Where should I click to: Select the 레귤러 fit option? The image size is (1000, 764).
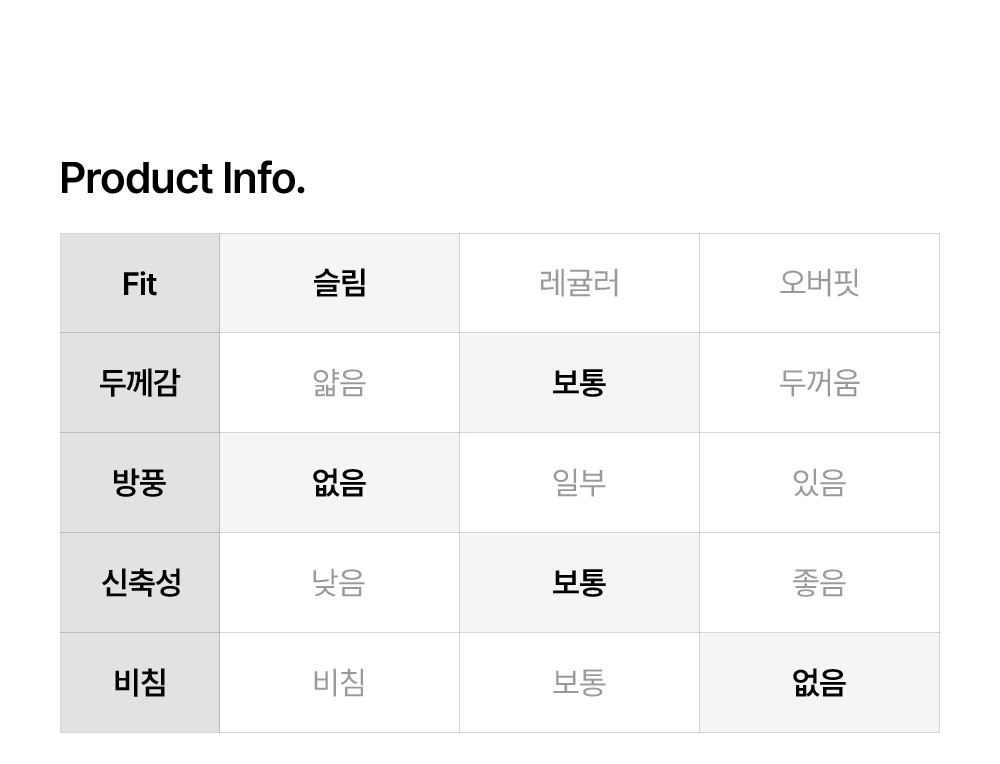click(579, 283)
